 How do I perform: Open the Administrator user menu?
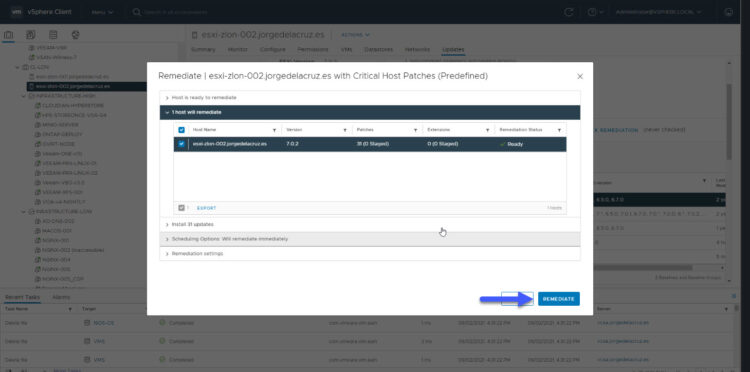[x=658, y=12]
